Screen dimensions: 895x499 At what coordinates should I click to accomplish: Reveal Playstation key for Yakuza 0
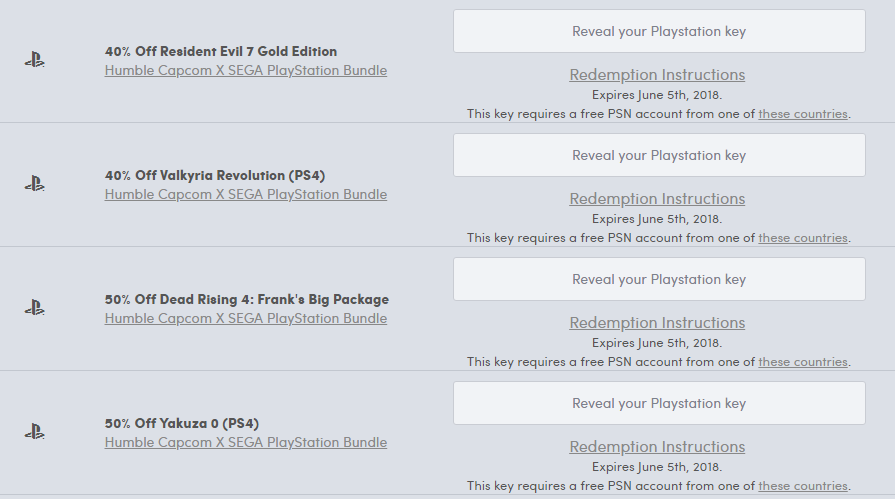pos(659,403)
